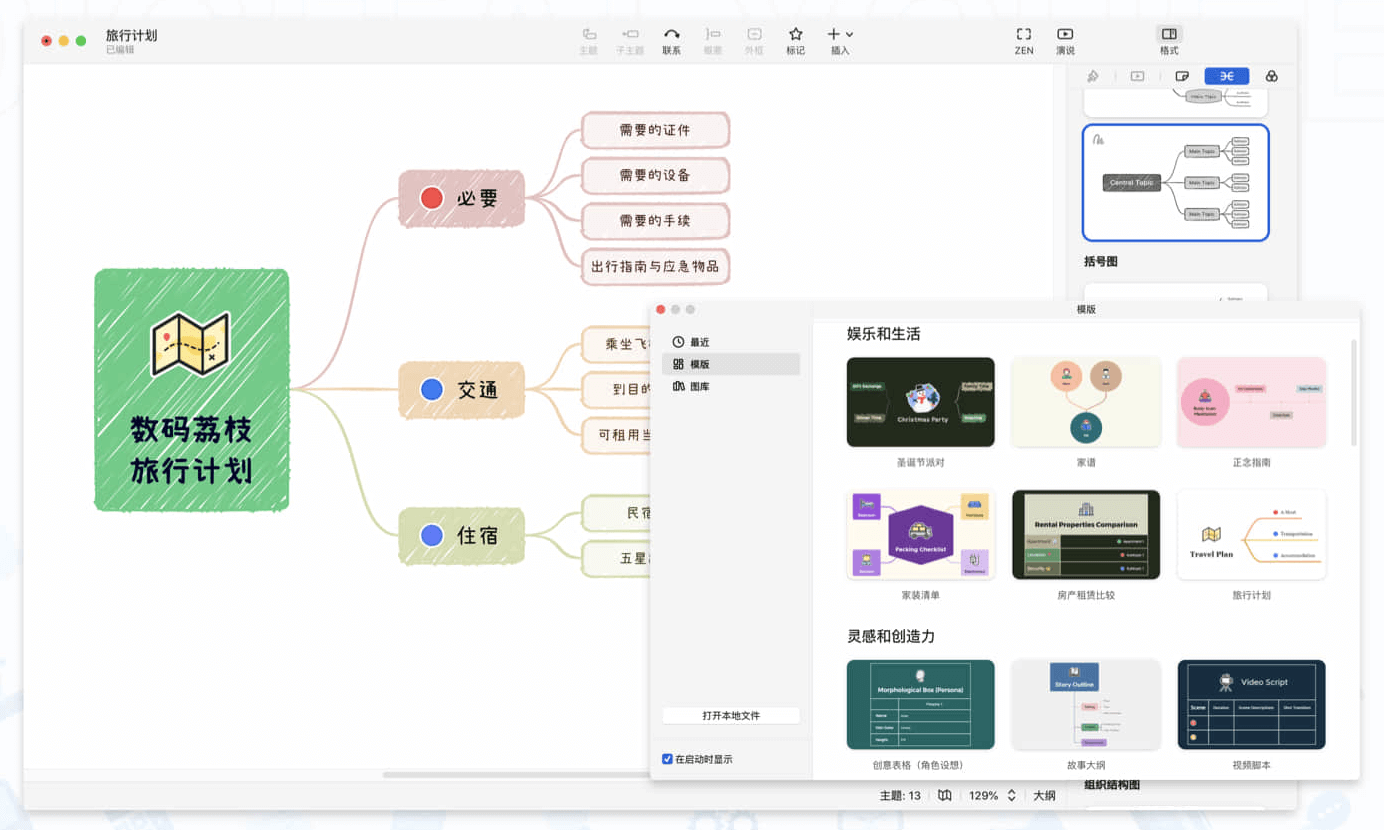The width and height of the screenshot is (1384, 830).
Task: Click the map overview icon in status bar
Action: (944, 796)
